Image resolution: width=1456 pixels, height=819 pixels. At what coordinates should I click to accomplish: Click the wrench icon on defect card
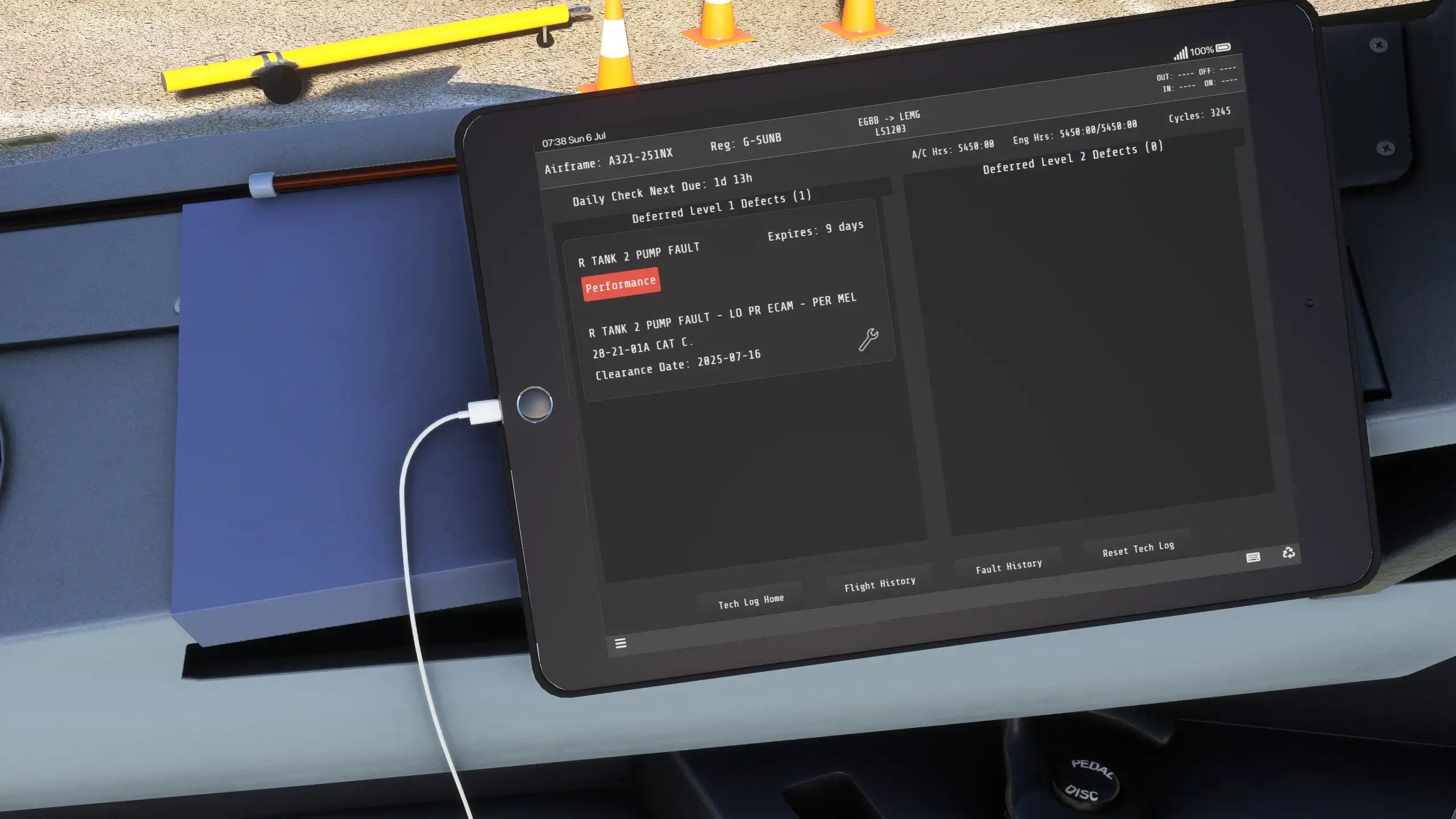click(868, 340)
